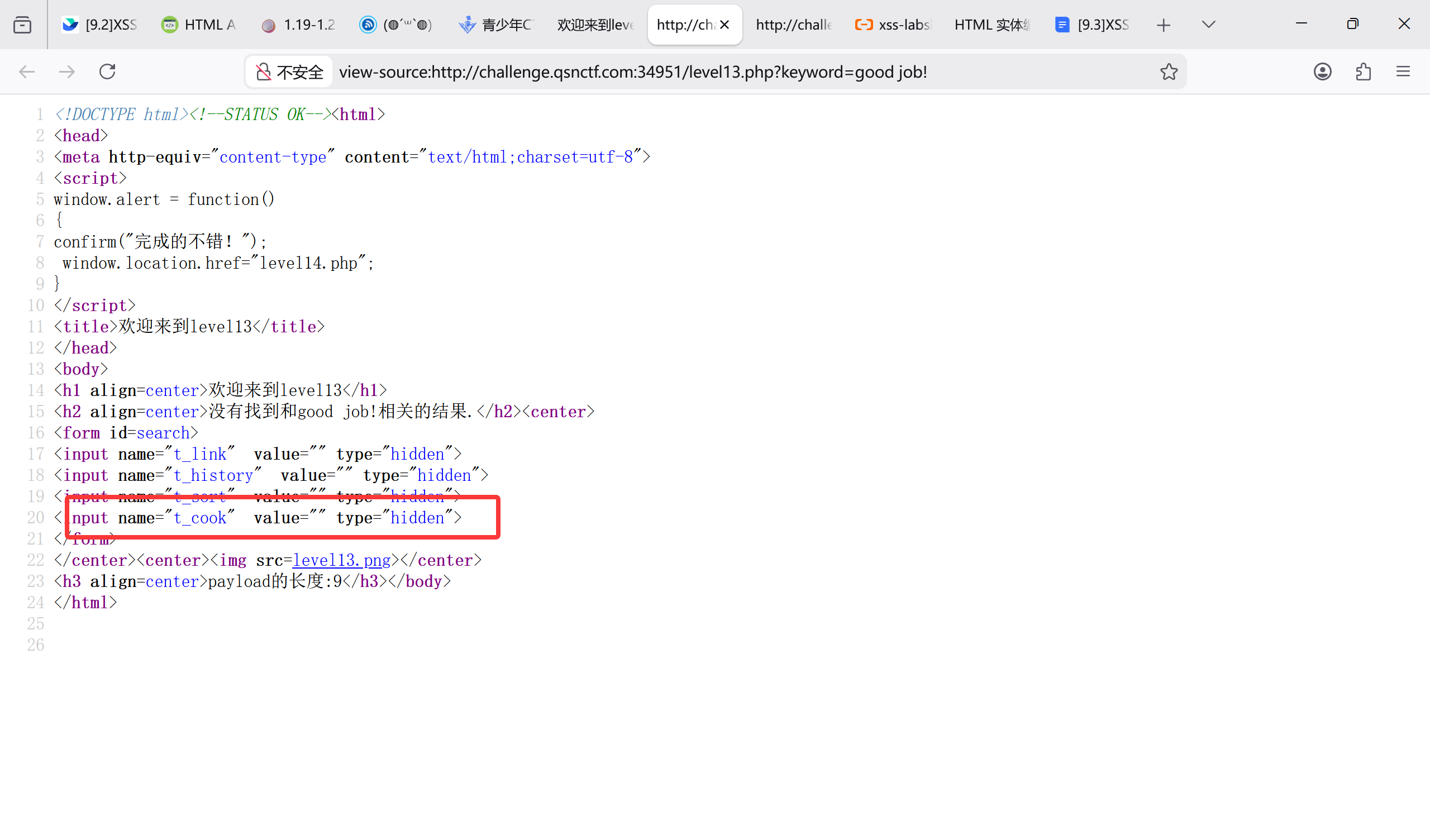Open the hamburger application menu

tap(1403, 71)
